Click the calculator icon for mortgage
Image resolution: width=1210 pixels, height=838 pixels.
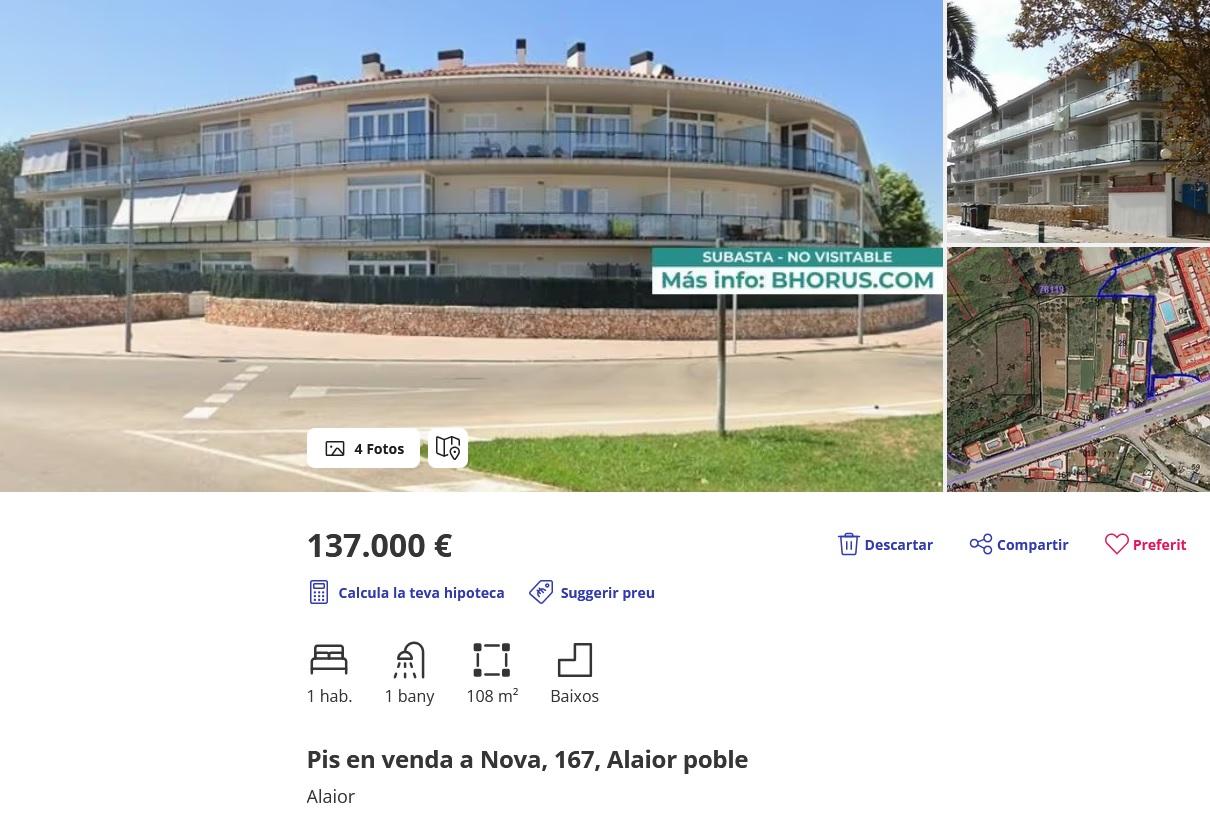(319, 592)
